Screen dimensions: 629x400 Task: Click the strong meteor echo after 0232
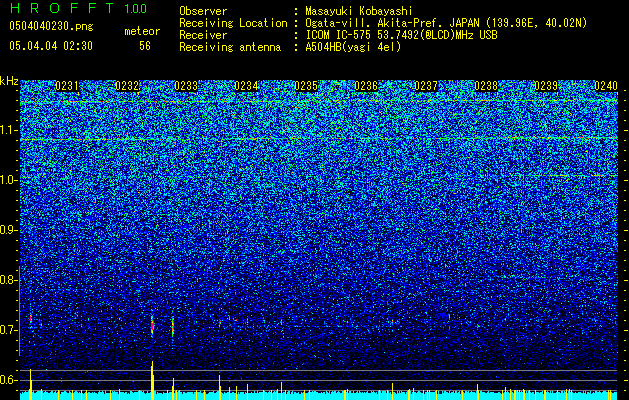coord(152,325)
